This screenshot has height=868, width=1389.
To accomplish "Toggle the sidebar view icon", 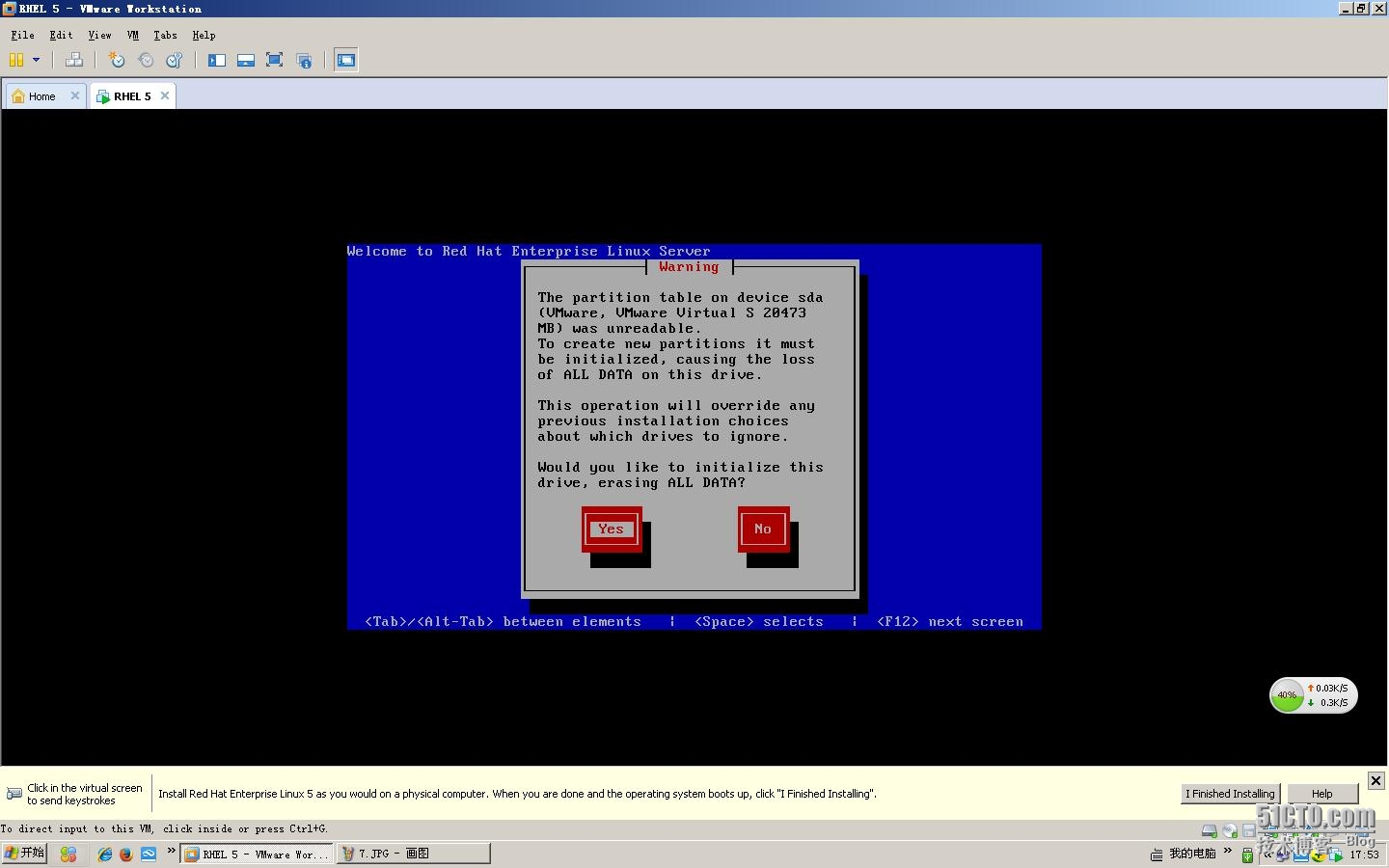I will coord(217,60).
